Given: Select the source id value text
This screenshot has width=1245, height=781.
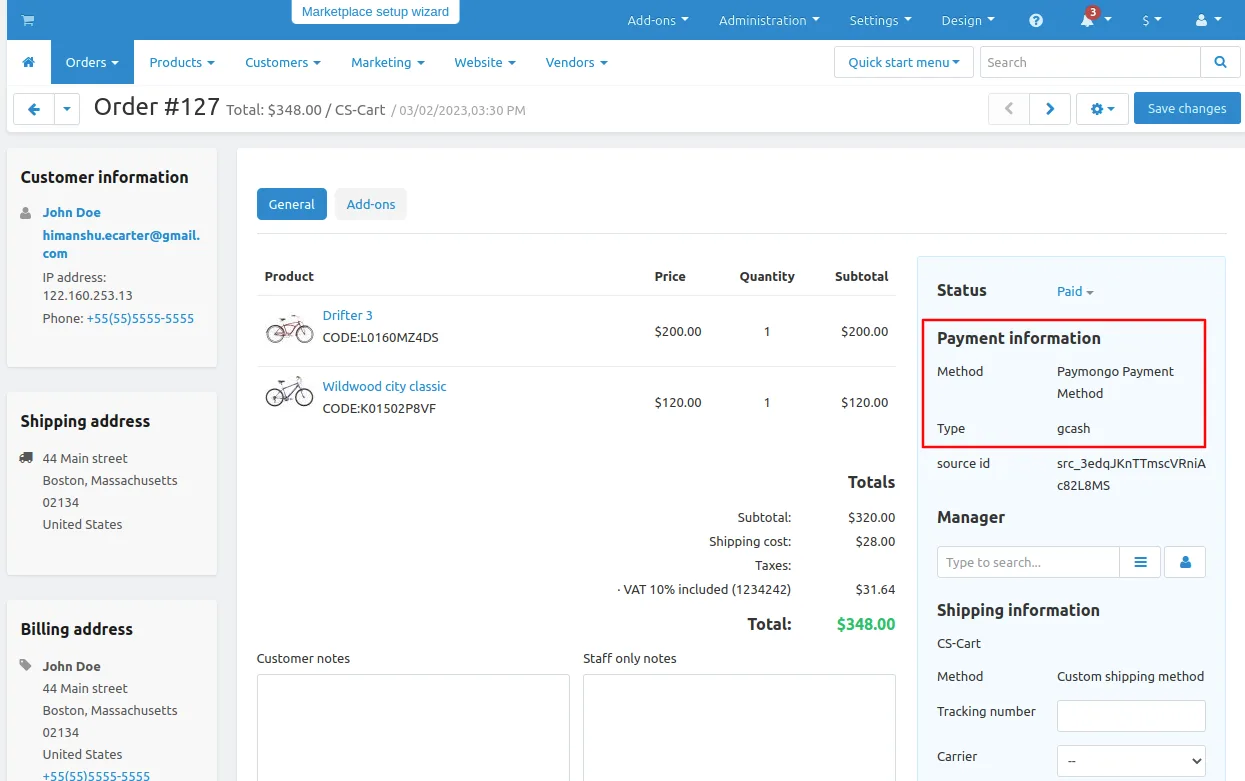Looking at the screenshot, I should [x=1131, y=475].
